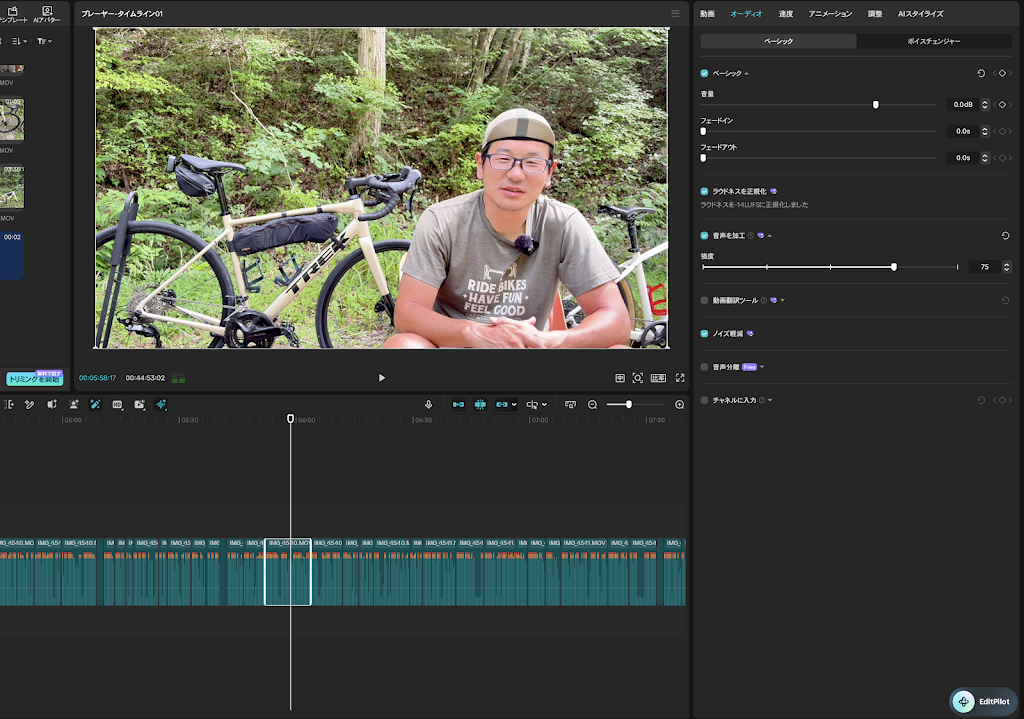Take a snapshot of the preview frame
Viewport: 1024px width, 719px height.
pos(638,377)
